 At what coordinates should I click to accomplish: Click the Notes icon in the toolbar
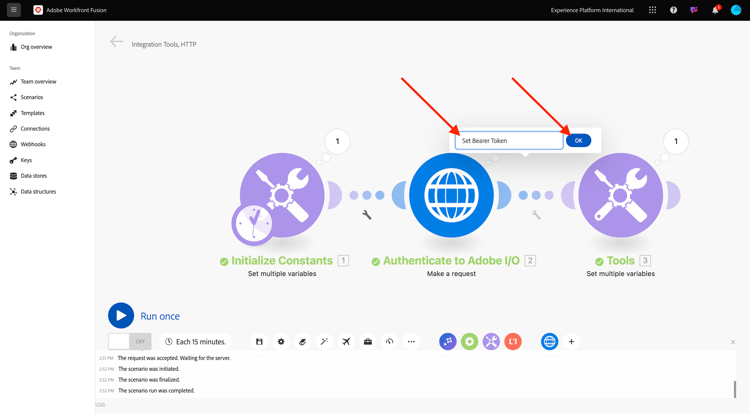click(x=302, y=341)
